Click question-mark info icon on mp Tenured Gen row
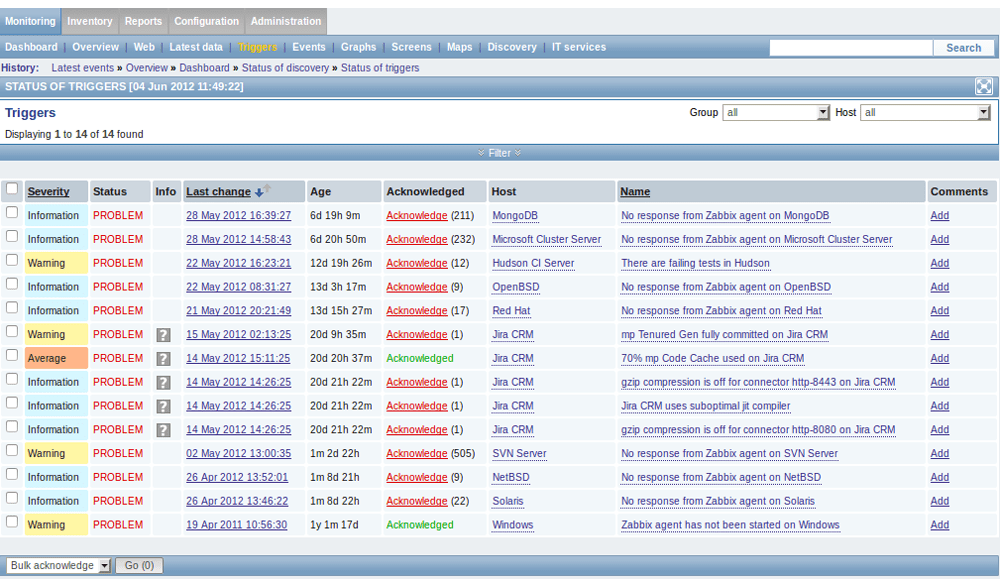1000x588 pixels. point(163,334)
